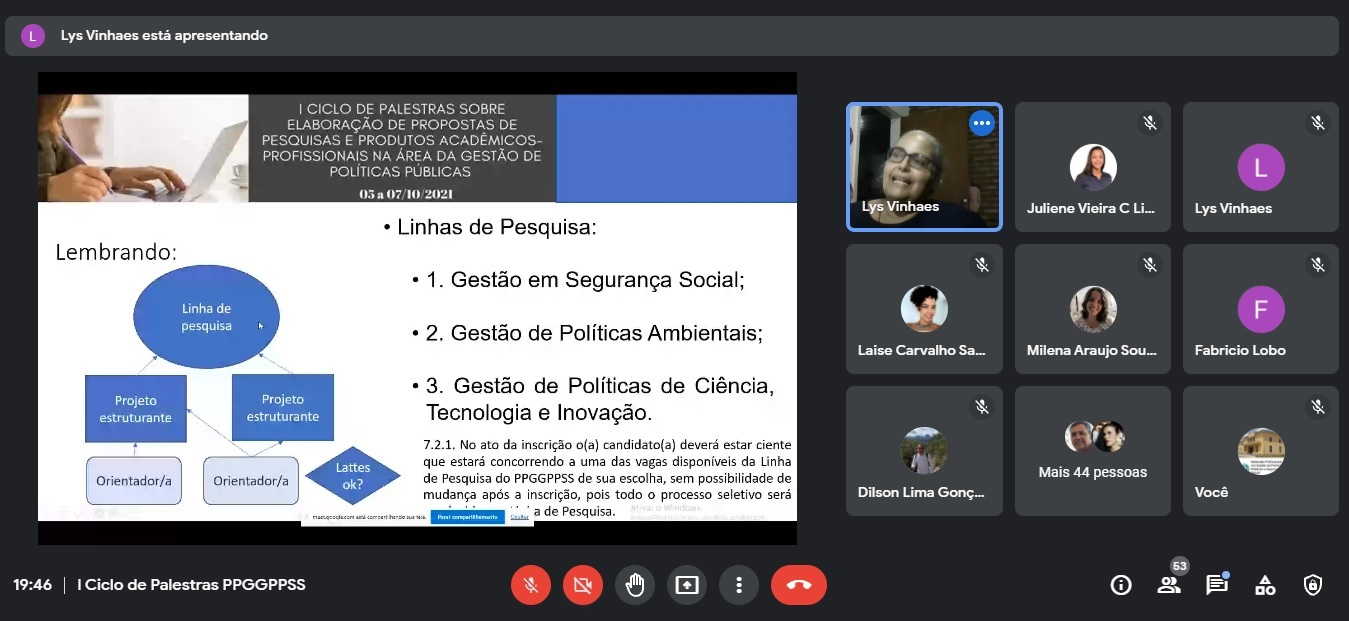The width and height of the screenshot is (1349, 621).
Task: Click the 'Ocultar' link in sharing bar
Action: (520, 517)
